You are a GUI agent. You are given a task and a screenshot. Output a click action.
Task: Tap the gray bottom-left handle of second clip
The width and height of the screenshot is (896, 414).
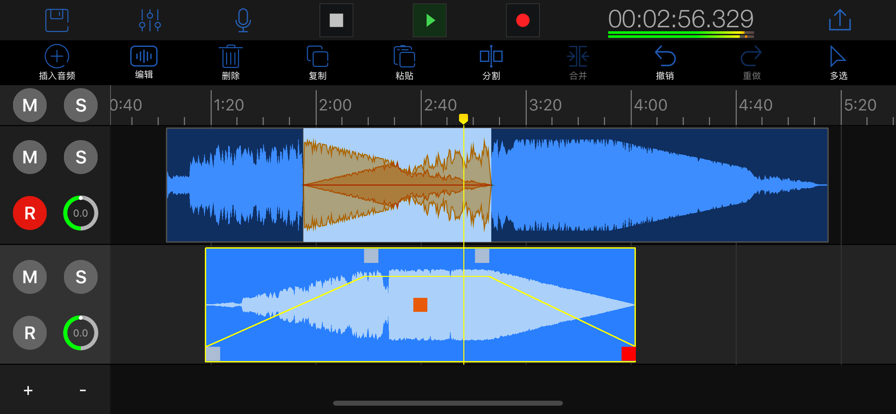click(213, 354)
